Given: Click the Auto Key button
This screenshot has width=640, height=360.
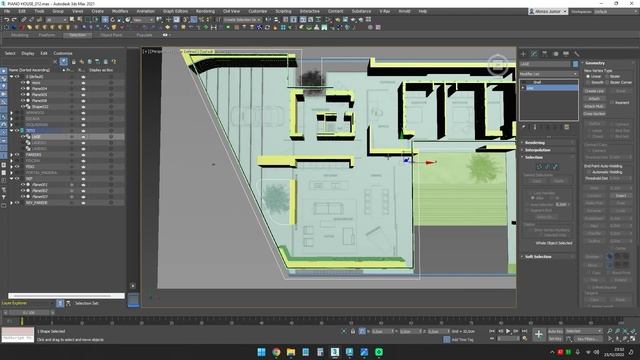Looking at the screenshot, I should [555, 331].
